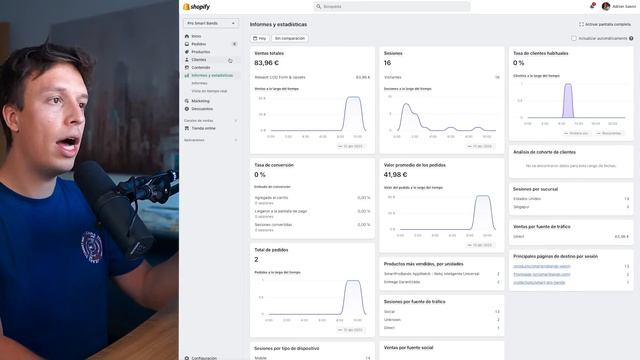Click the Descuentos badge icon
This screenshot has height=360, width=640.
pyautogui.click(x=187, y=109)
